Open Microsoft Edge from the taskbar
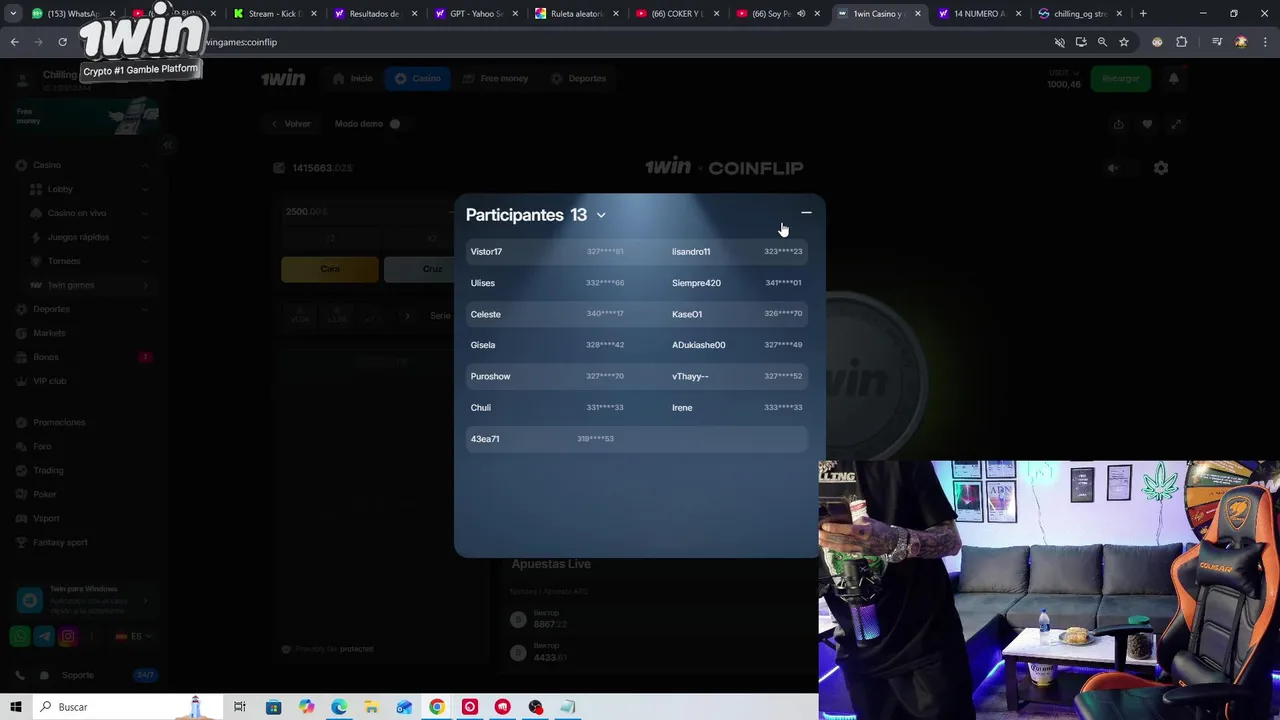The image size is (1280, 720). (339, 707)
